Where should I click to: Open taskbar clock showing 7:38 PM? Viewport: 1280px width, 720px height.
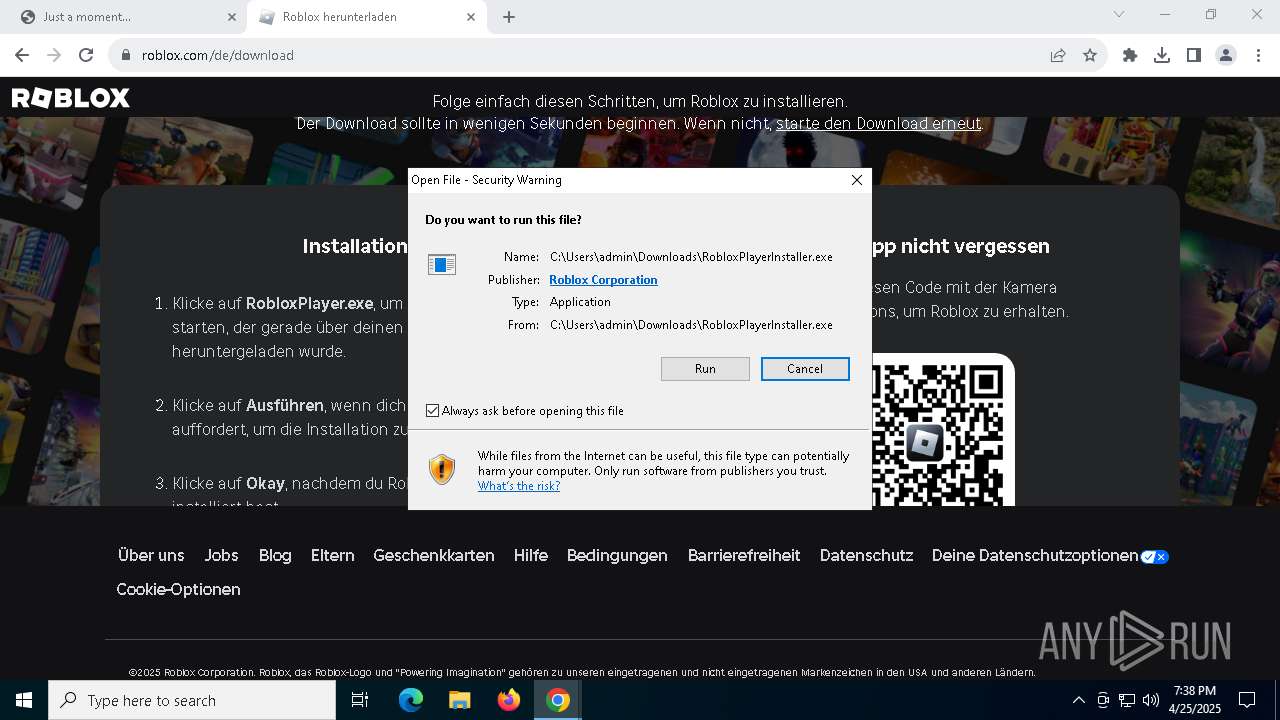(1194, 700)
